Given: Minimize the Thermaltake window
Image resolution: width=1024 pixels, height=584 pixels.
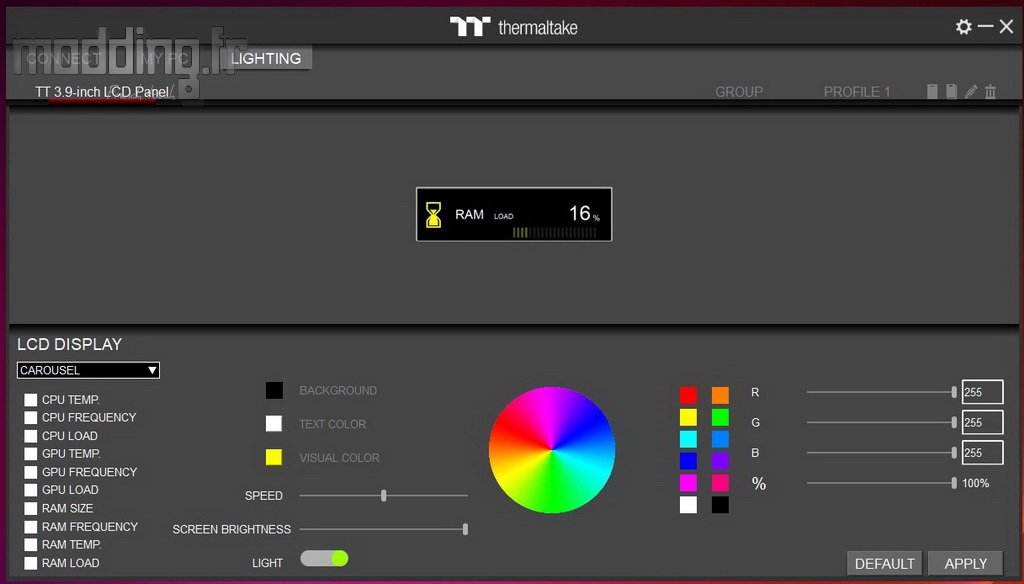Looking at the screenshot, I should tap(986, 27).
